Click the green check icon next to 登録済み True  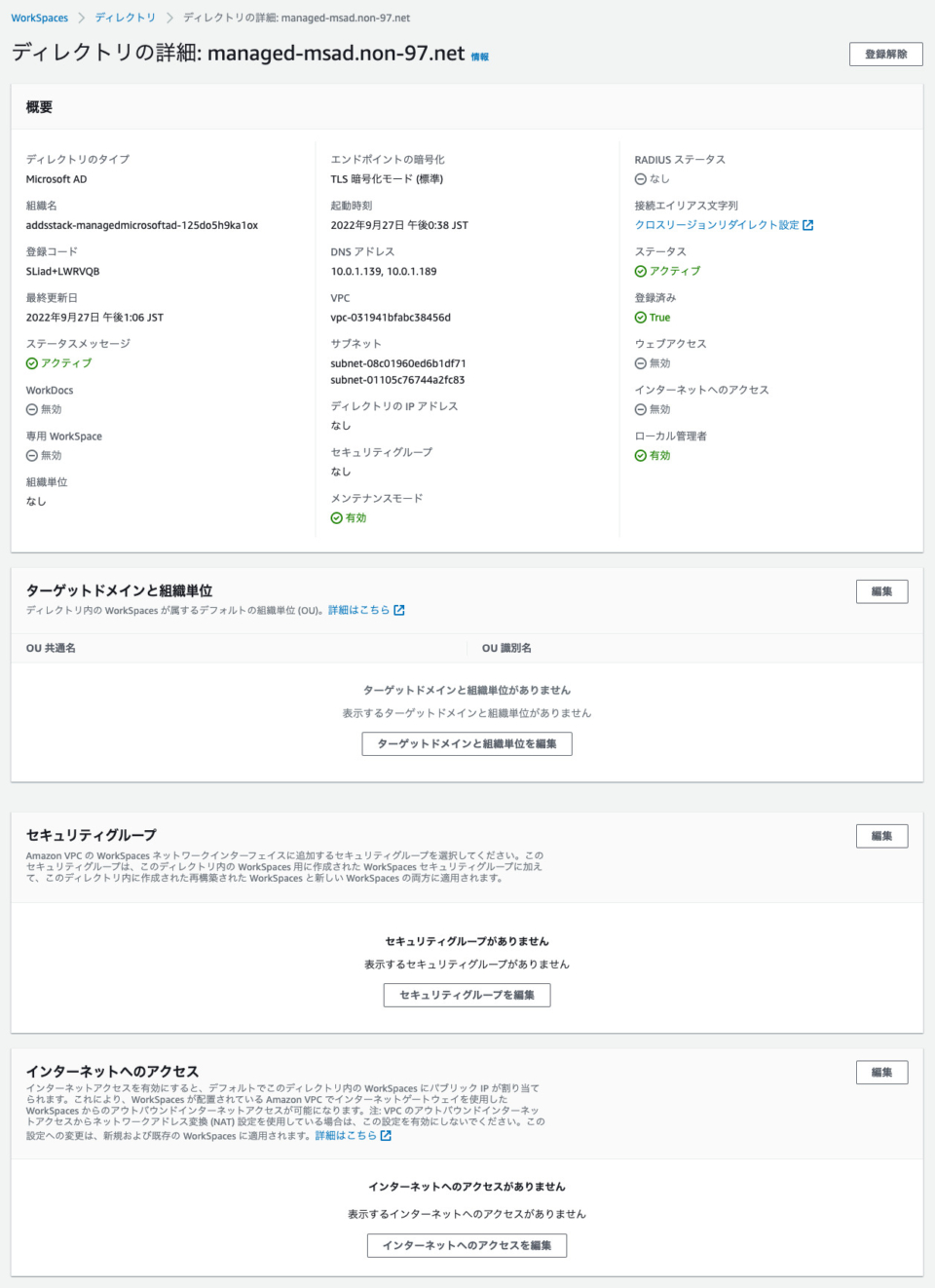coord(640,317)
